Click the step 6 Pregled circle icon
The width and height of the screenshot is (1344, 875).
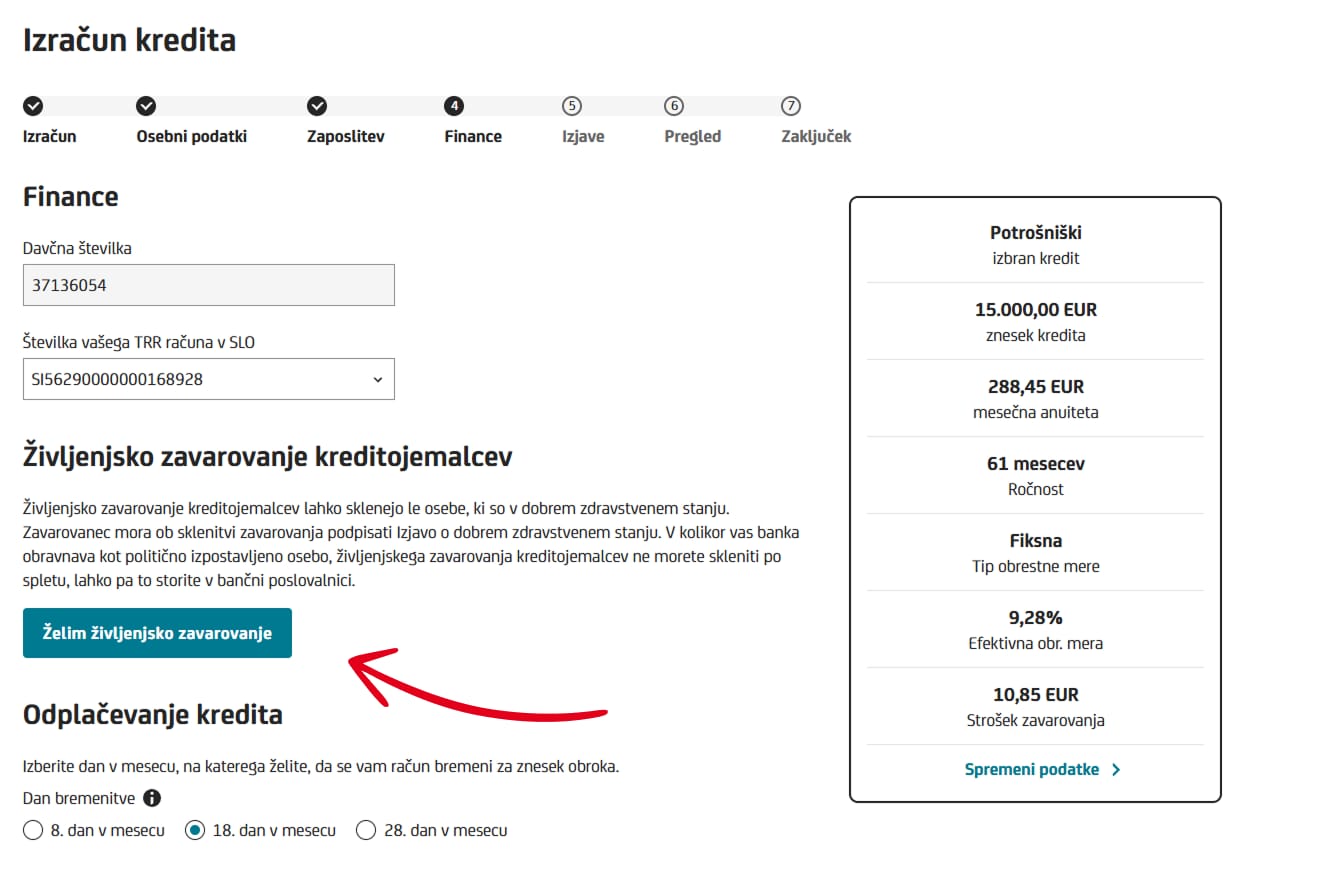coord(674,106)
